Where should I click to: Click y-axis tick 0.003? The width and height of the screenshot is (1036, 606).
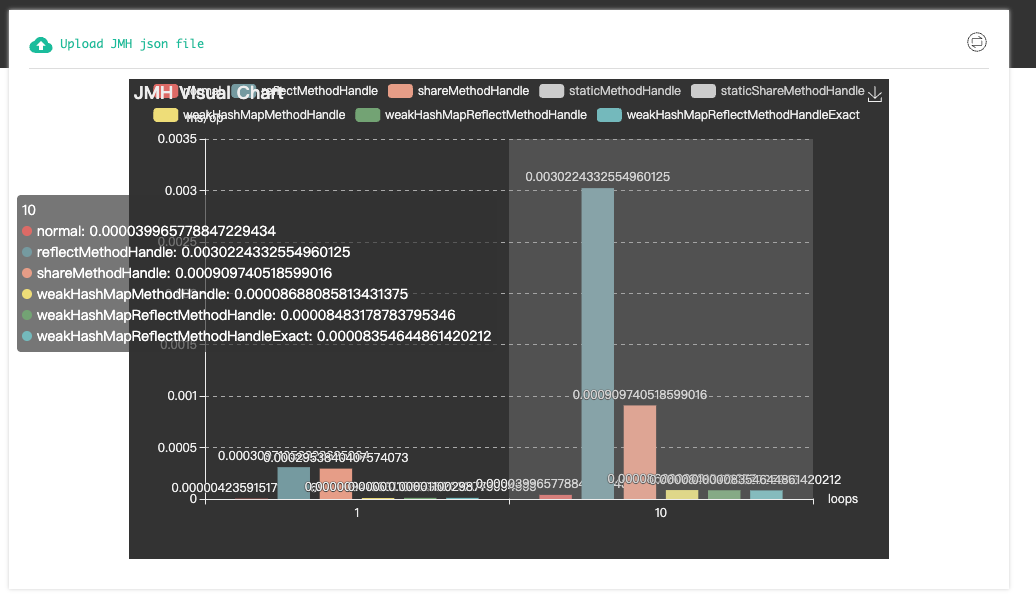[181, 190]
